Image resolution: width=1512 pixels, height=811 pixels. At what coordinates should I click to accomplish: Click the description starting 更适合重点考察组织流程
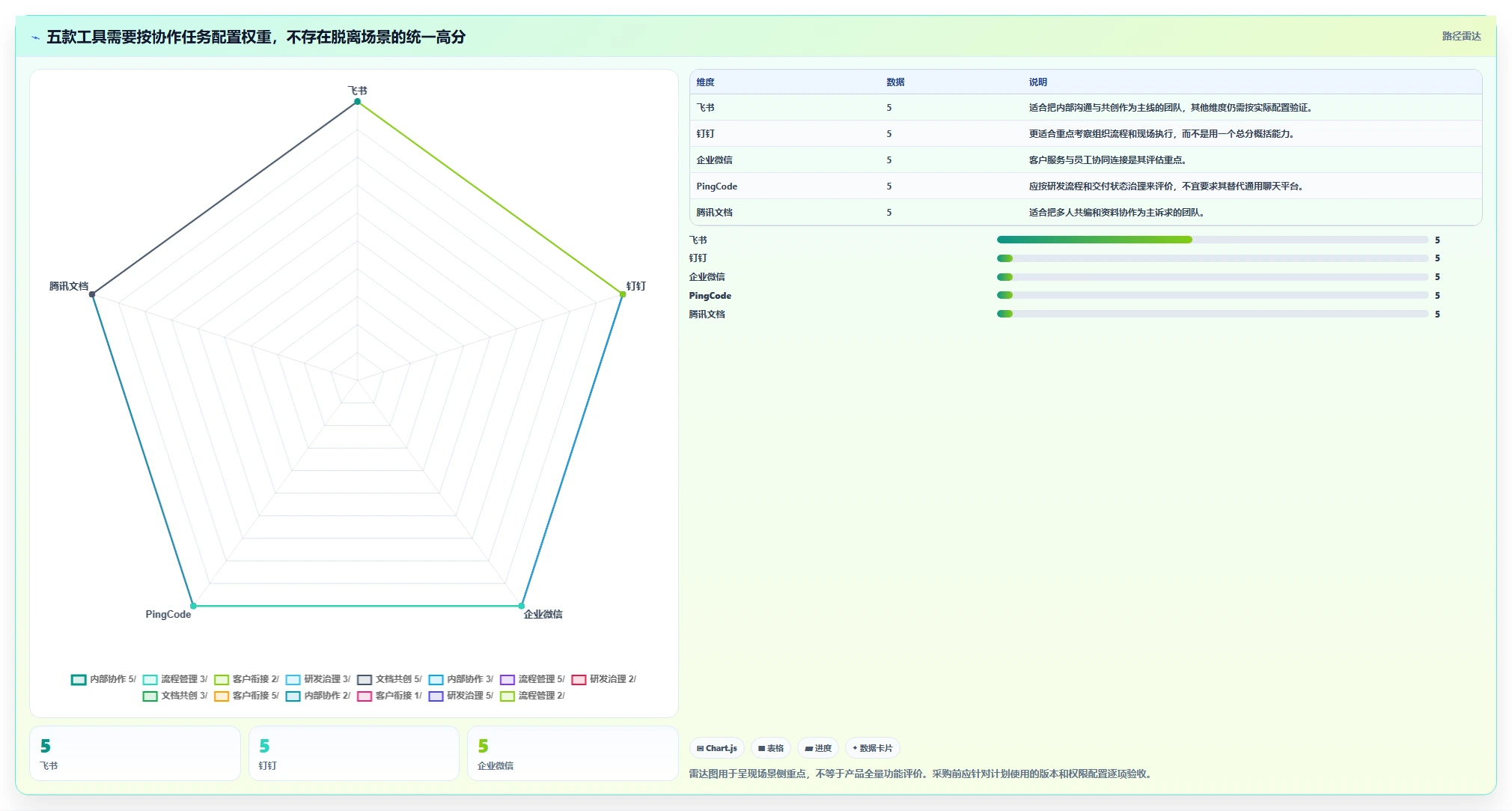coord(1163,134)
